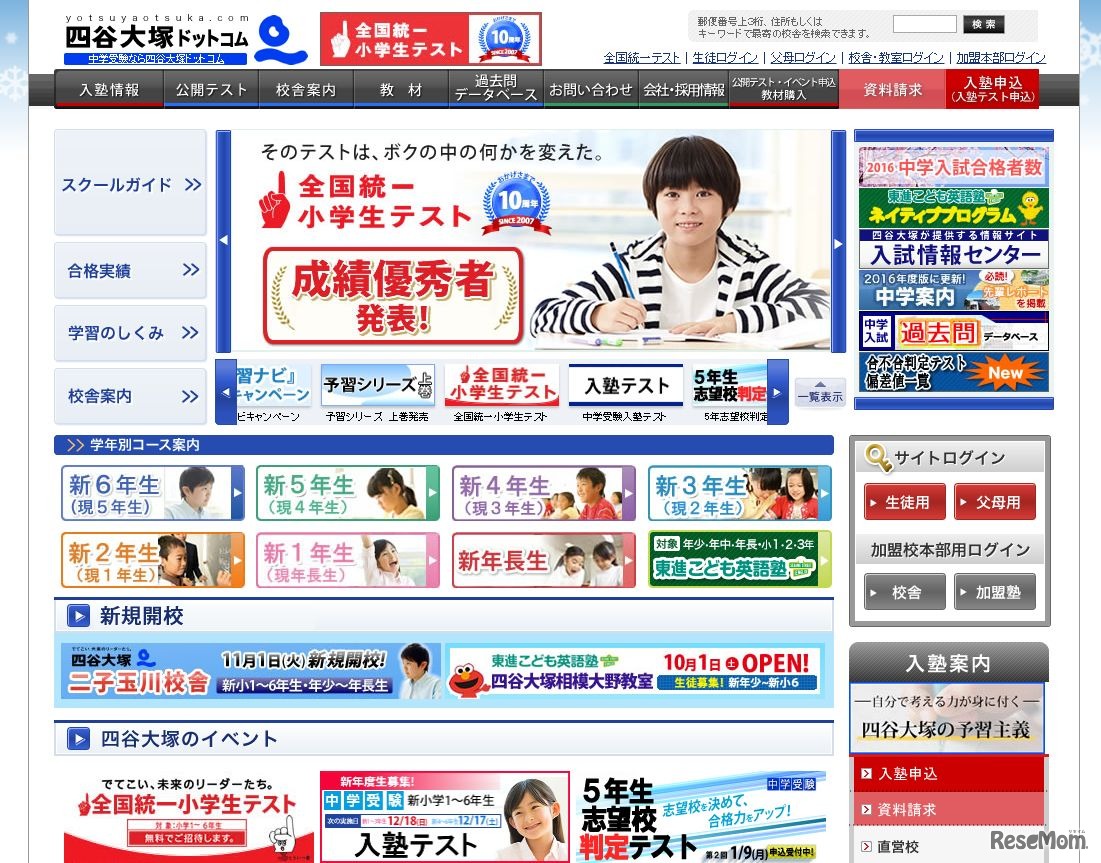The height and width of the screenshot is (863, 1101).
Task: Open the 新2年生 course card
Action: pyautogui.click(x=152, y=560)
